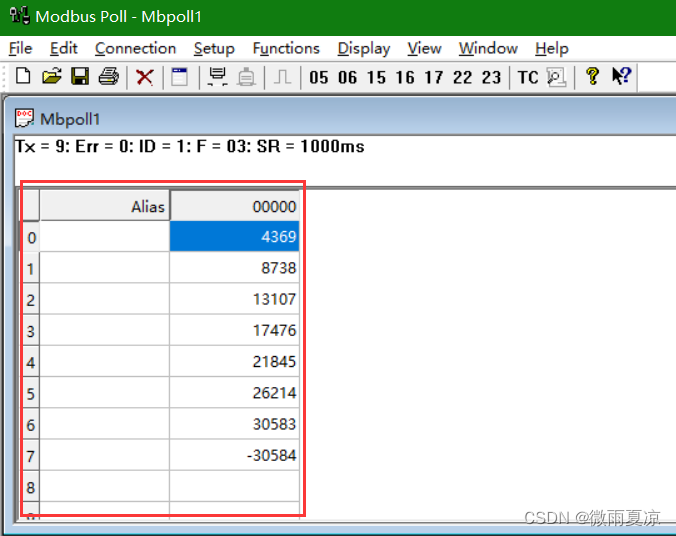The width and height of the screenshot is (676, 536).
Task: Click the Alias column header
Action: (x=105, y=206)
